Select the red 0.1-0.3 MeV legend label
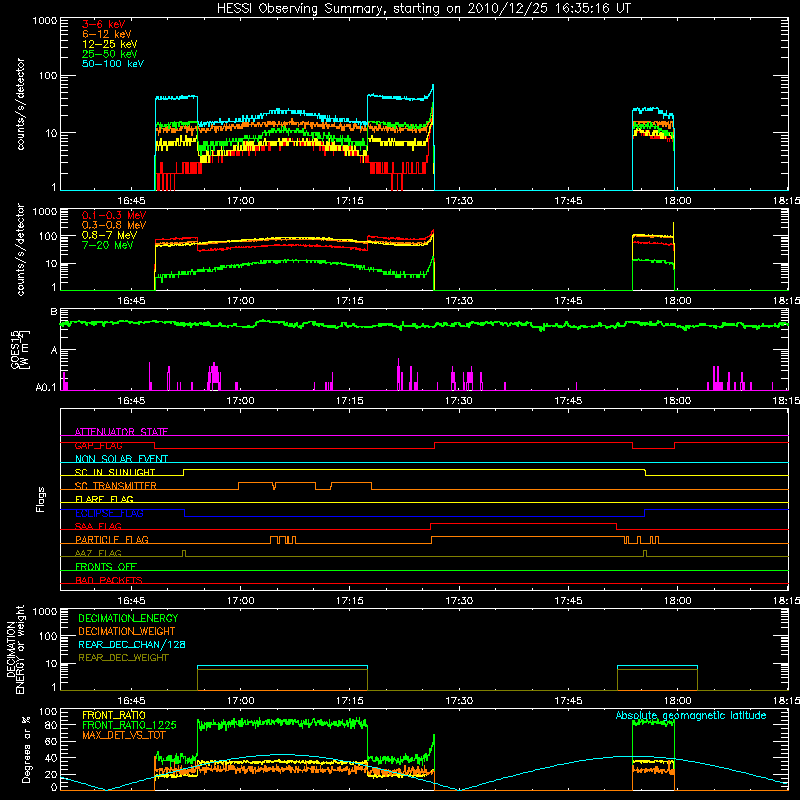This screenshot has width=800, height=800. click(x=114, y=216)
